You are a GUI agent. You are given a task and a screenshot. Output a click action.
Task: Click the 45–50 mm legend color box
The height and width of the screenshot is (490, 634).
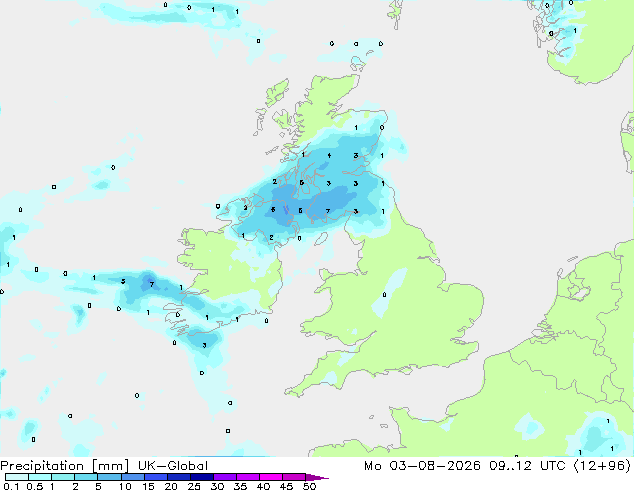click(x=294, y=477)
